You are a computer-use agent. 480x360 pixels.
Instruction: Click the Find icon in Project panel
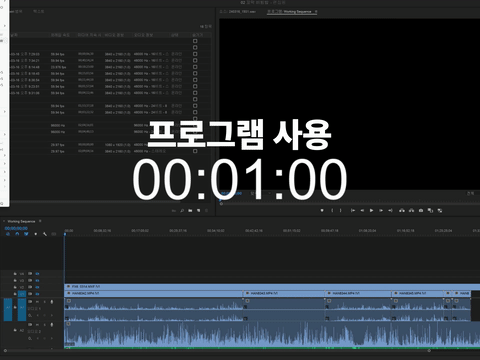click(x=182, y=211)
